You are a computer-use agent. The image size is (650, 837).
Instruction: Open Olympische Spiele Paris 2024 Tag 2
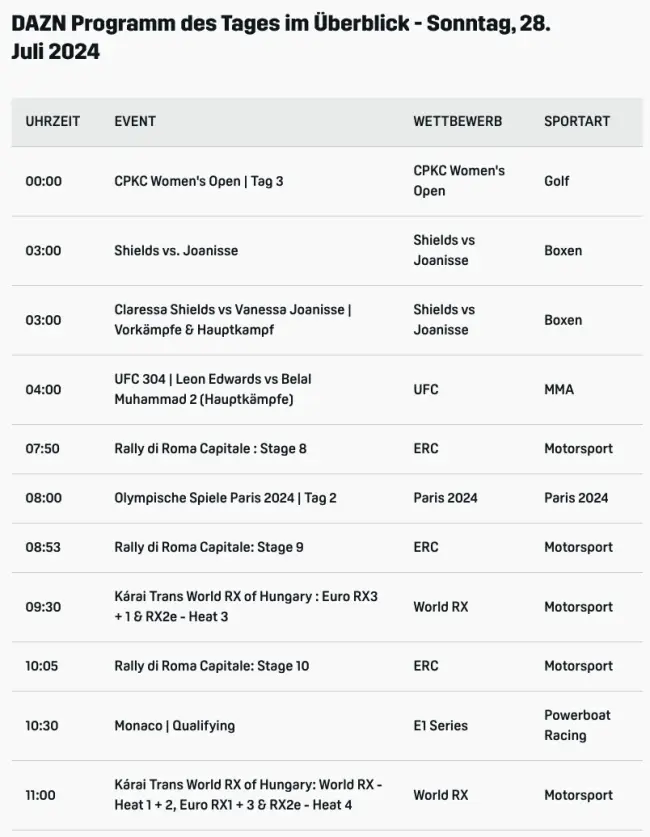click(225, 497)
